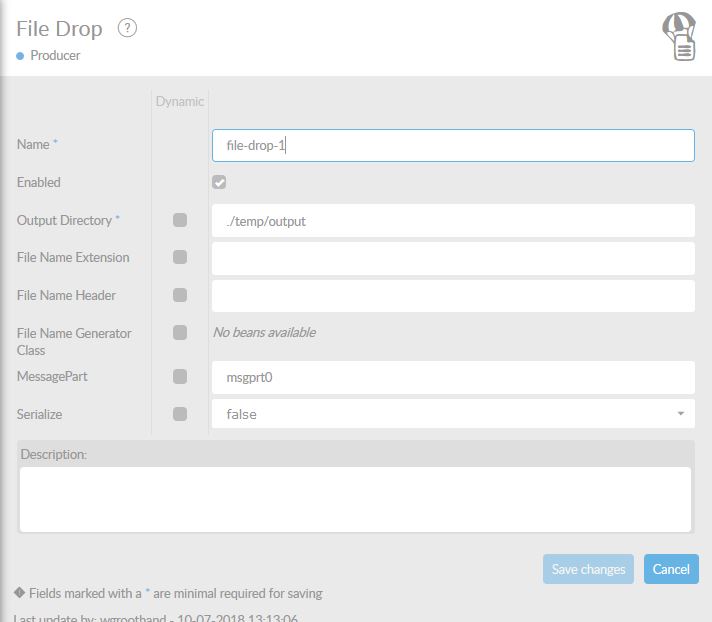
Task: Click the File Name Header field
Action: pos(453,296)
